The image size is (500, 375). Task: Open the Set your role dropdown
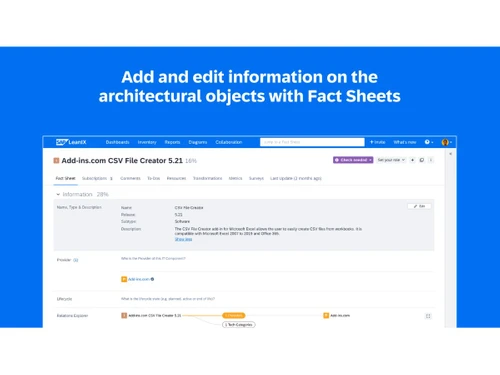pos(391,160)
